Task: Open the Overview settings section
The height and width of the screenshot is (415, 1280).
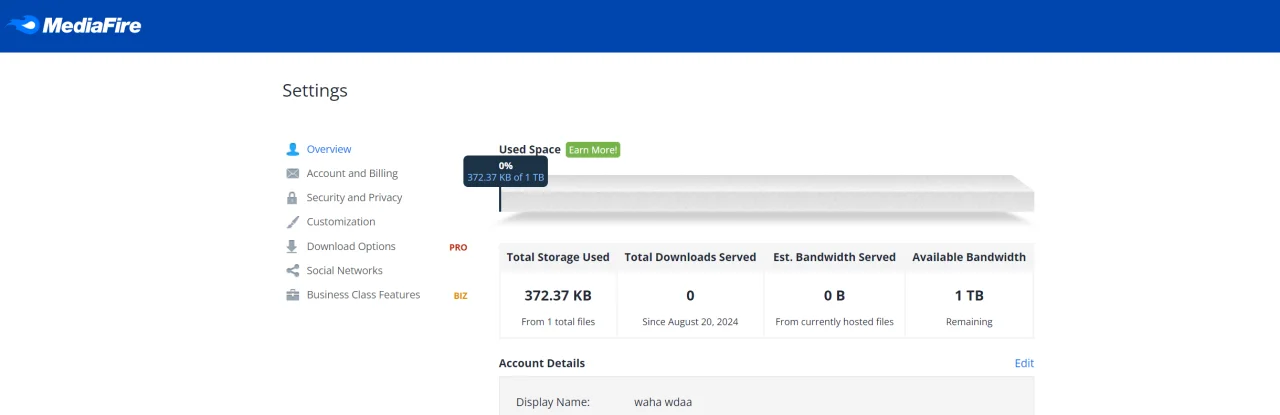Action: pyautogui.click(x=329, y=149)
